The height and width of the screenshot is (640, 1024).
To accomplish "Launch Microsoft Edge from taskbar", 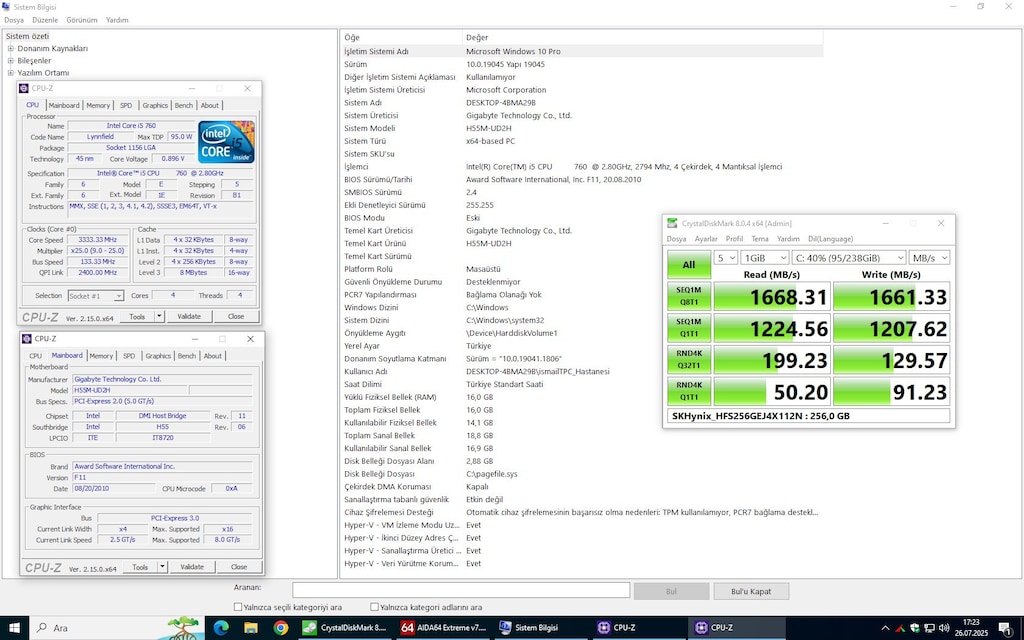I will pyautogui.click(x=221, y=628).
